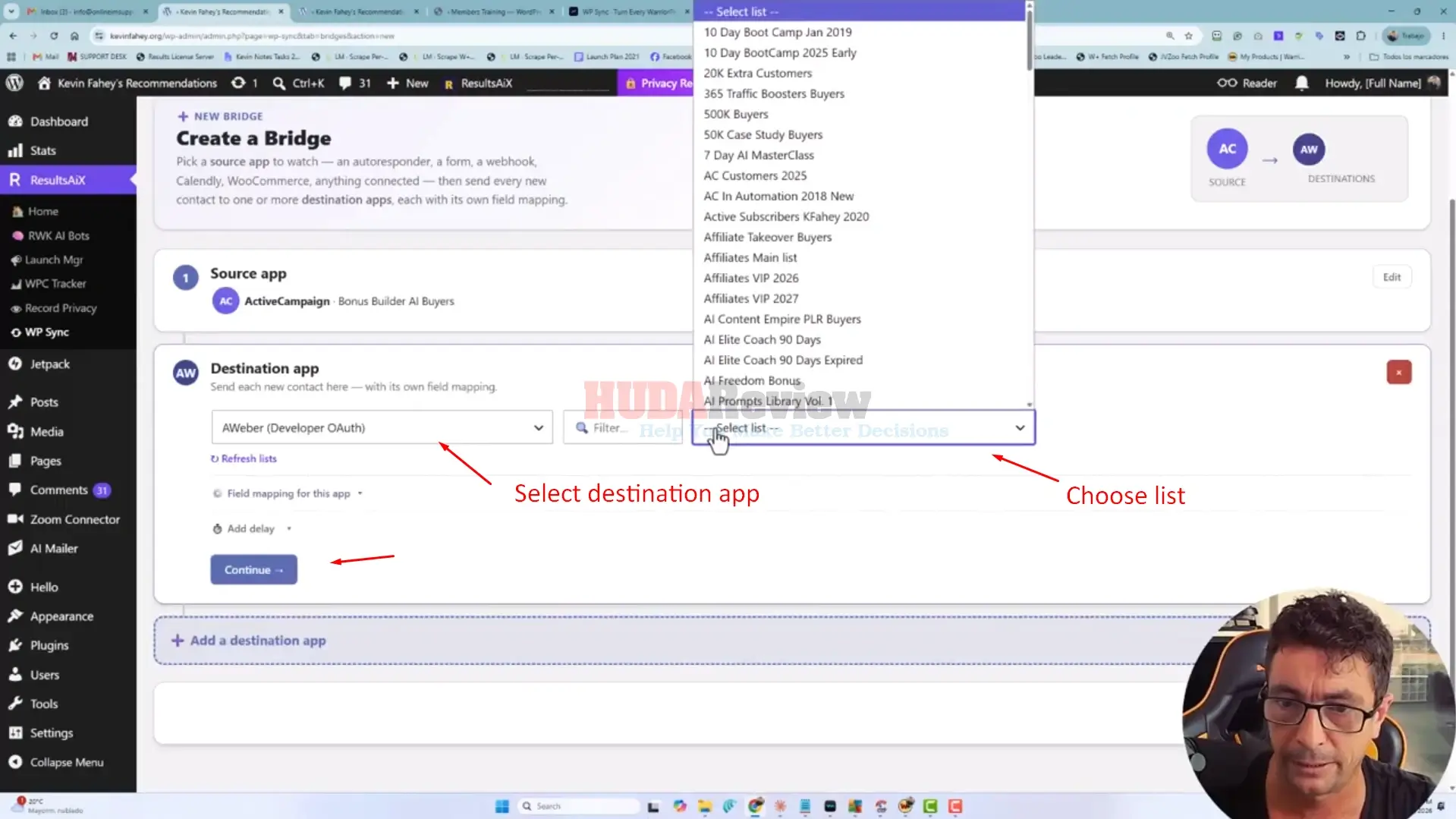This screenshot has height=819, width=1456.
Task: Choose 'AC In Automation 2018 New'
Action: 778,196
